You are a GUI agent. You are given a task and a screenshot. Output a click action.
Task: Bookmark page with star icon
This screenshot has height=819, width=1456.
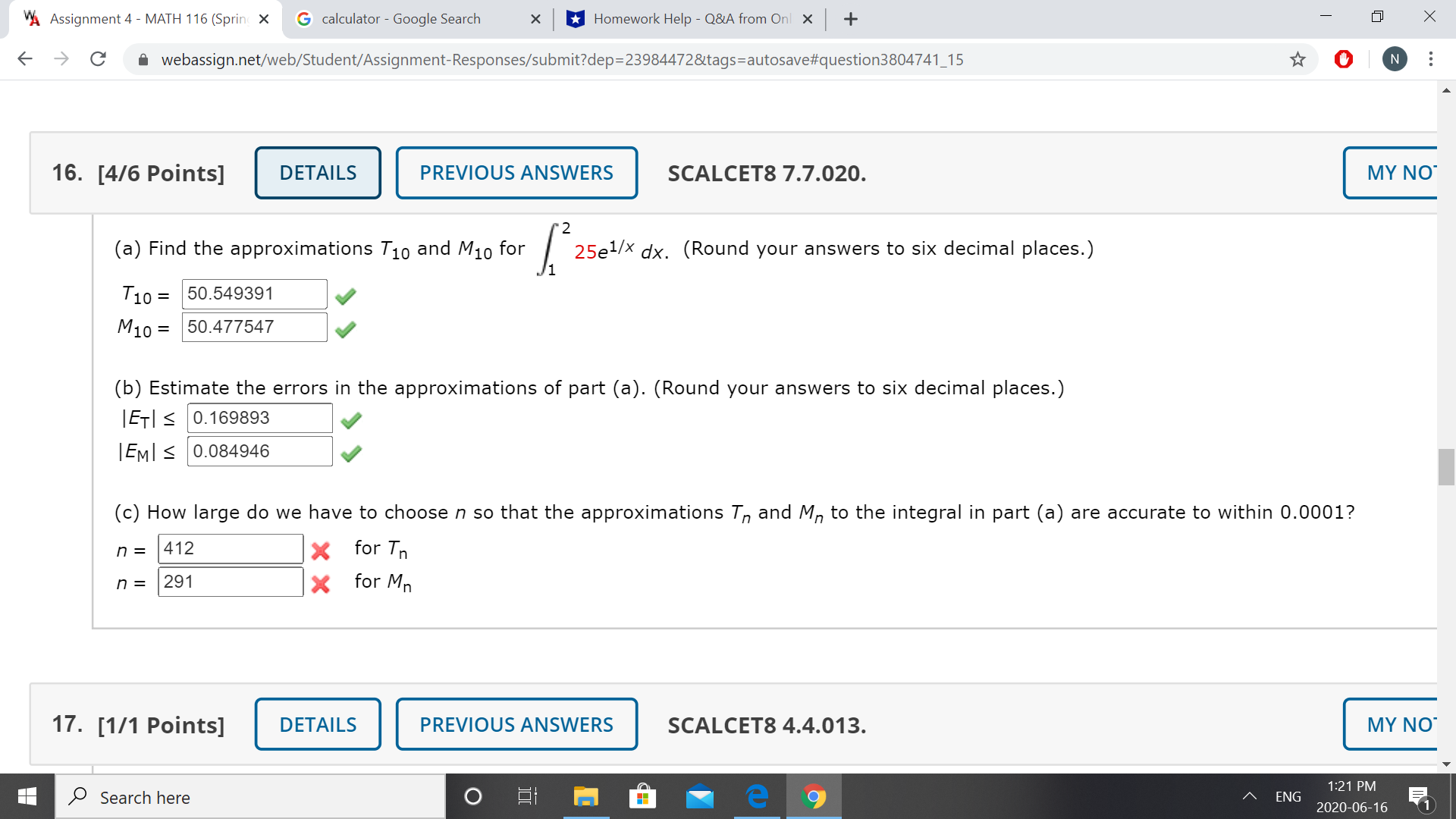pyautogui.click(x=1298, y=59)
